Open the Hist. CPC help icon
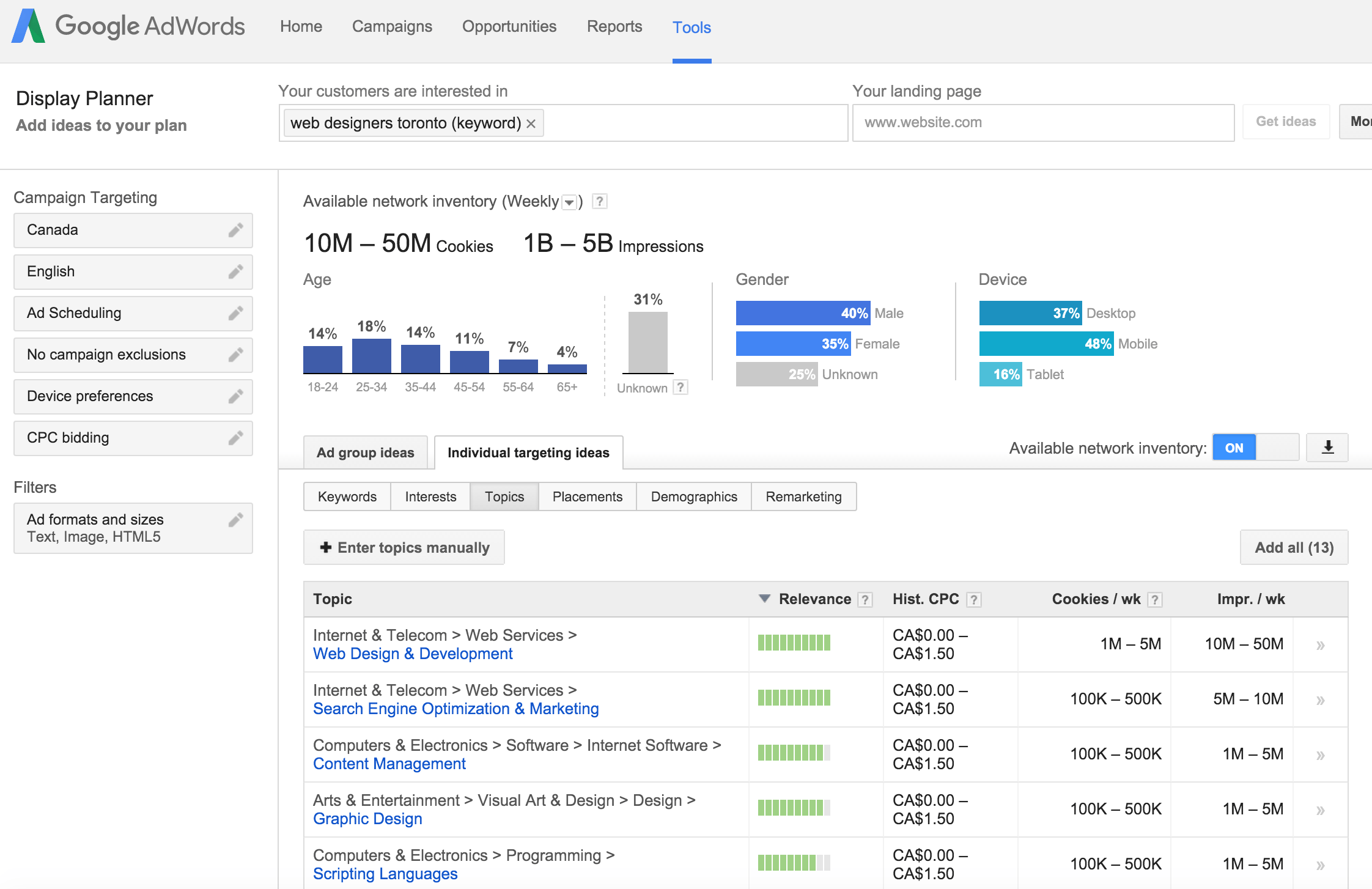The width and height of the screenshot is (1372, 889). pyautogui.click(x=973, y=599)
